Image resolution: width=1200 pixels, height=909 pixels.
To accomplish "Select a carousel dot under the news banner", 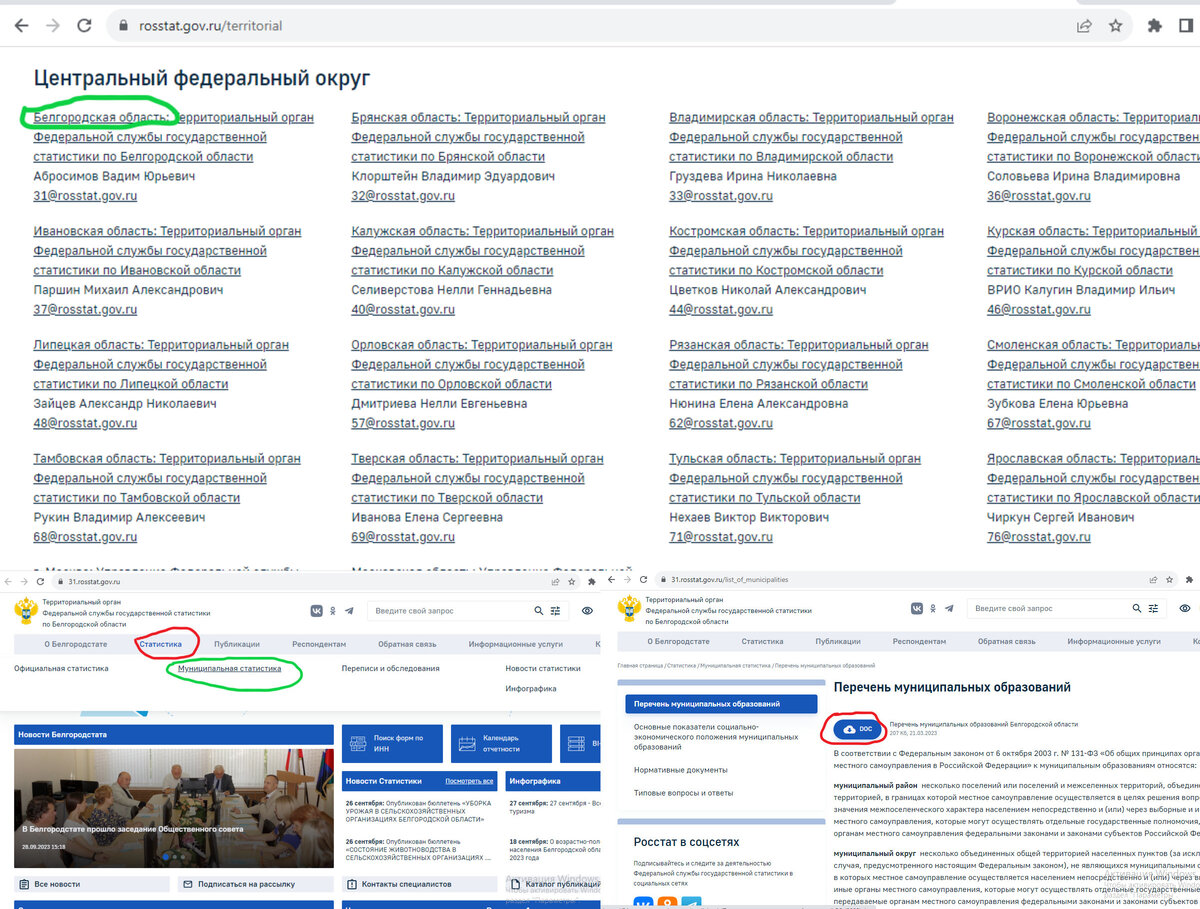I will [166, 857].
